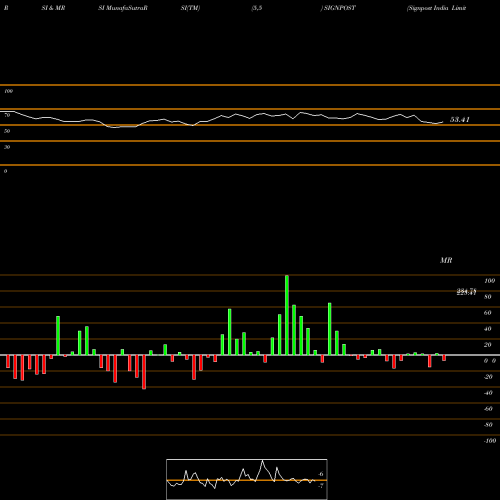Screen dimensions: 500x500
Task: Click the 80 label on MR axis
Action: pyautogui.click(x=488, y=297)
